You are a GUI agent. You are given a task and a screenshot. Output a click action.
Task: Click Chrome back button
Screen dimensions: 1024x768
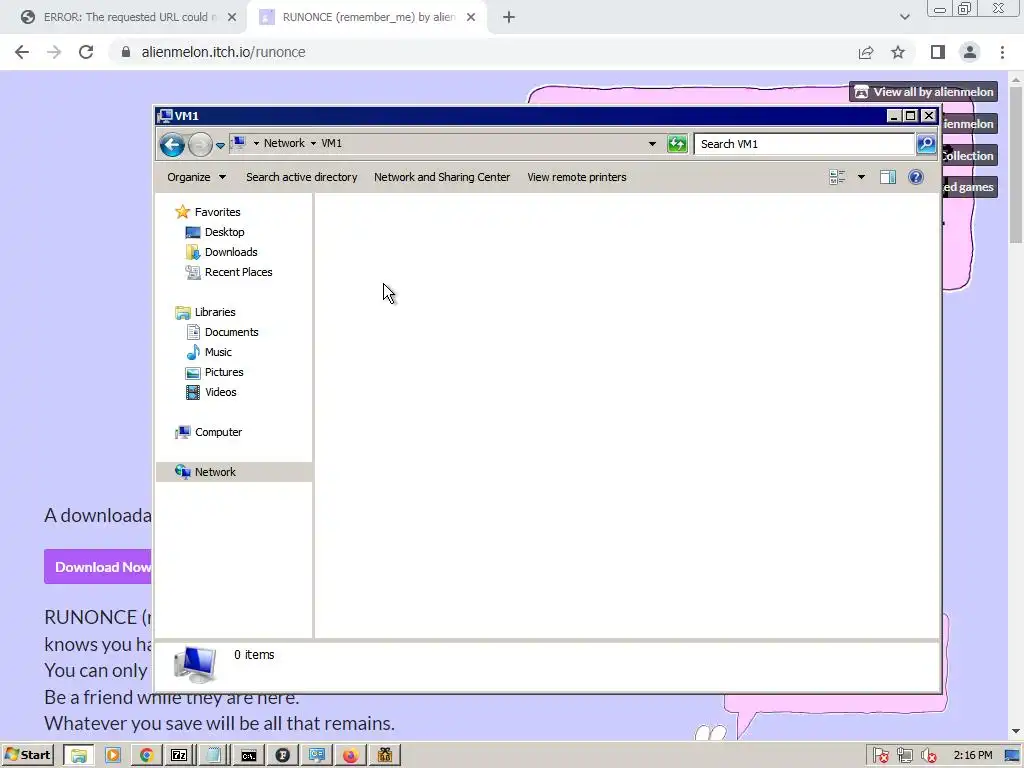22,52
